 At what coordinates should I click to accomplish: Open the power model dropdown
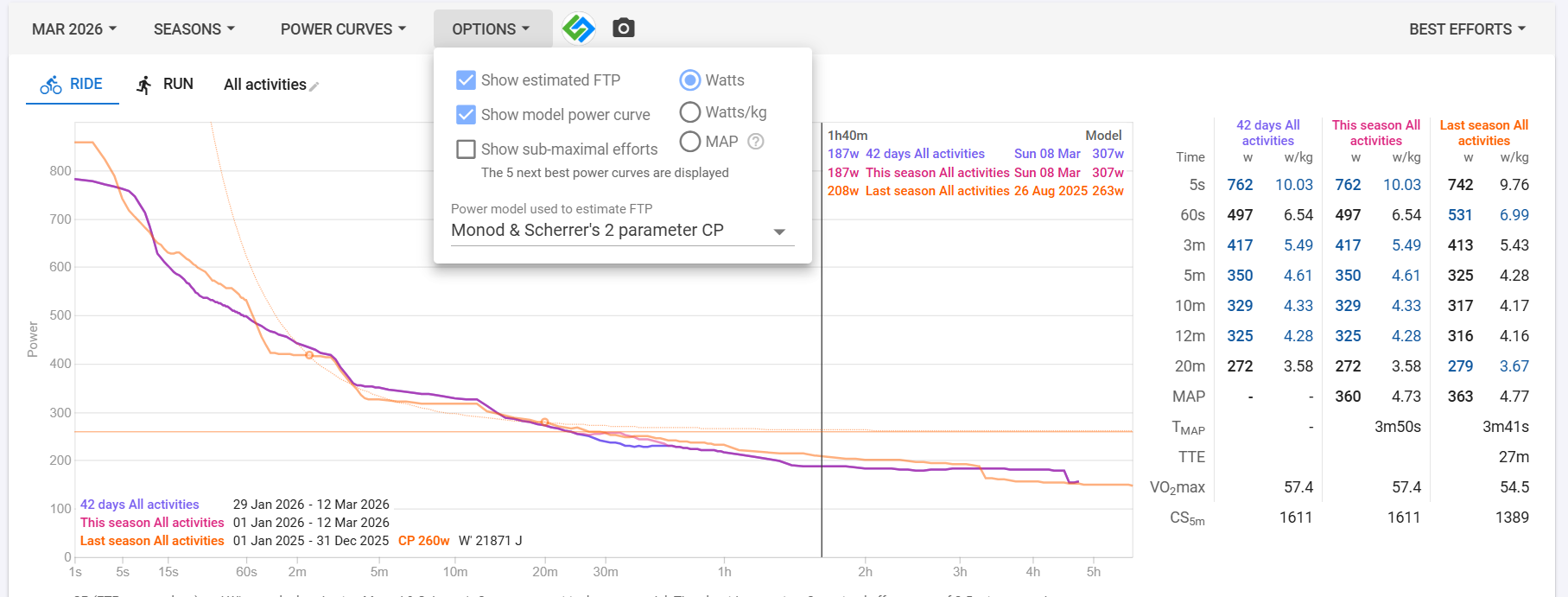pyautogui.click(x=621, y=231)
